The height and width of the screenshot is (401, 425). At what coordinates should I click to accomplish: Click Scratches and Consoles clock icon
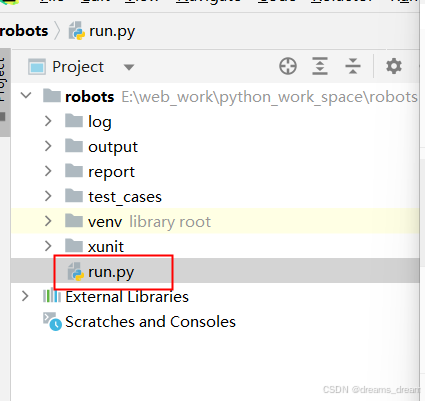pos(52,321)
